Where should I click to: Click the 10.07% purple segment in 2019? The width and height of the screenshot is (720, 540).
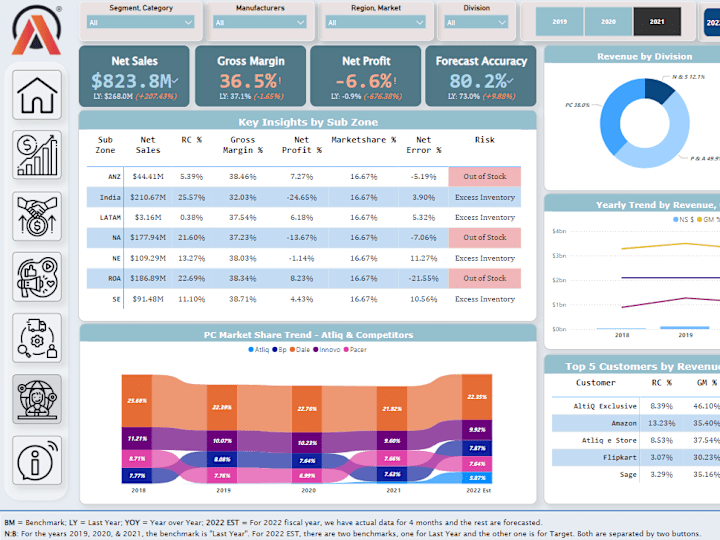click(x=222, y=441)
